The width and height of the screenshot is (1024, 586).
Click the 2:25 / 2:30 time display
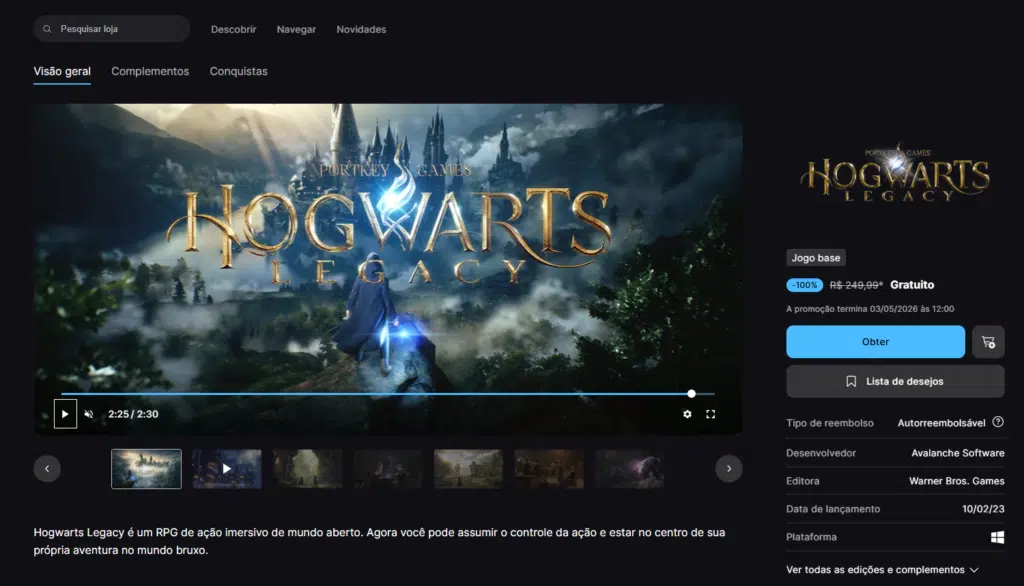click(x=133, y=414)
